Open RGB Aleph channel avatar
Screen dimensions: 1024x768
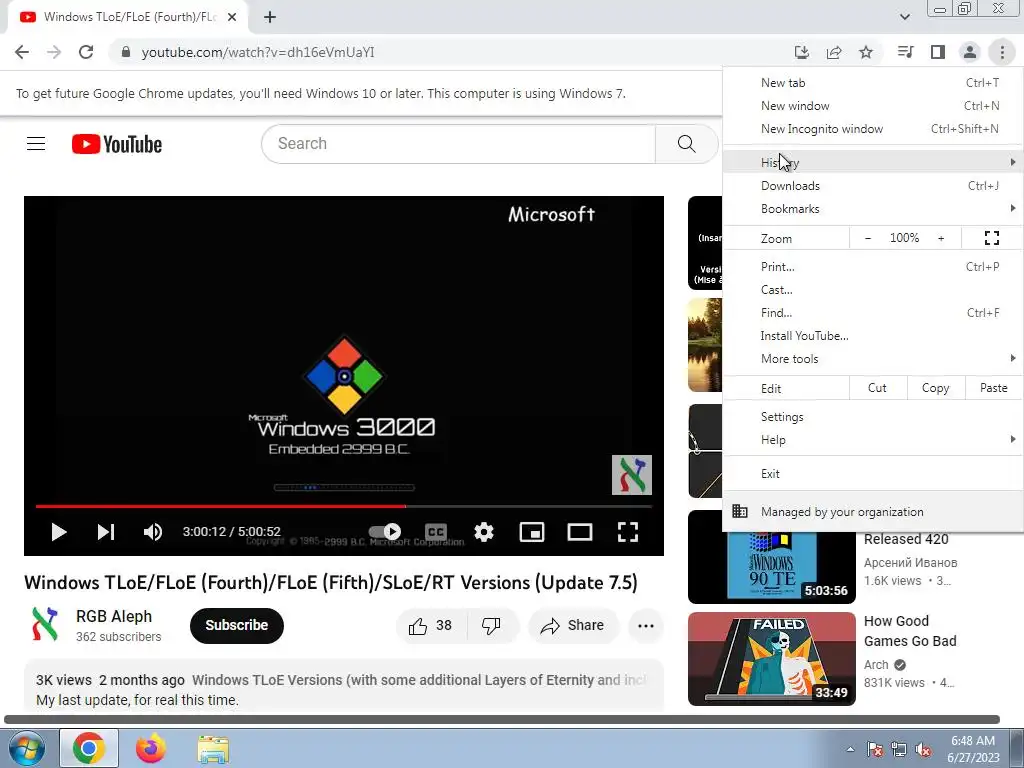(45, 624)
